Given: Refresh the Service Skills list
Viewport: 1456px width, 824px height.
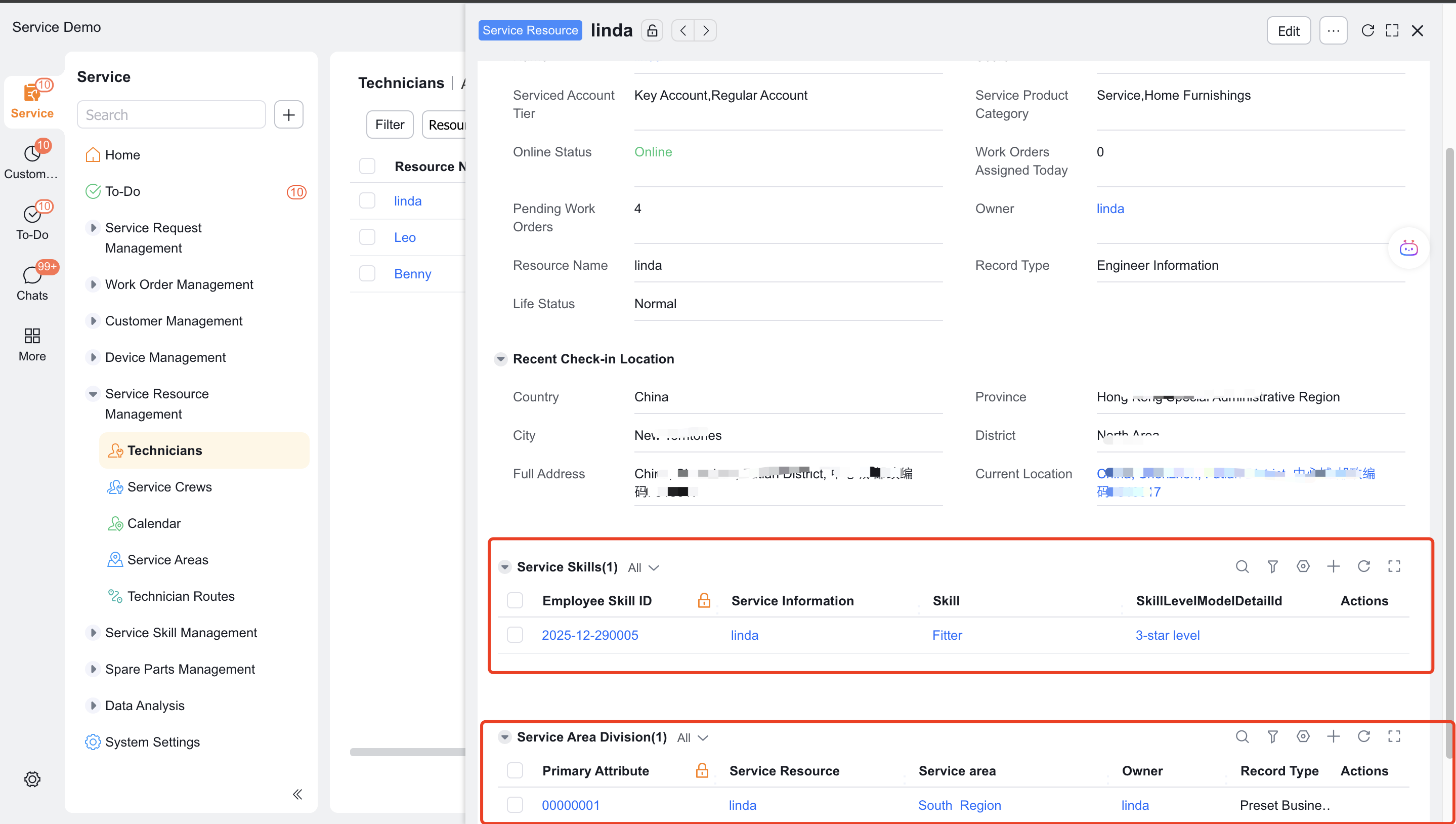Looking at the screenshot, I should click(x=1364, y=566).
